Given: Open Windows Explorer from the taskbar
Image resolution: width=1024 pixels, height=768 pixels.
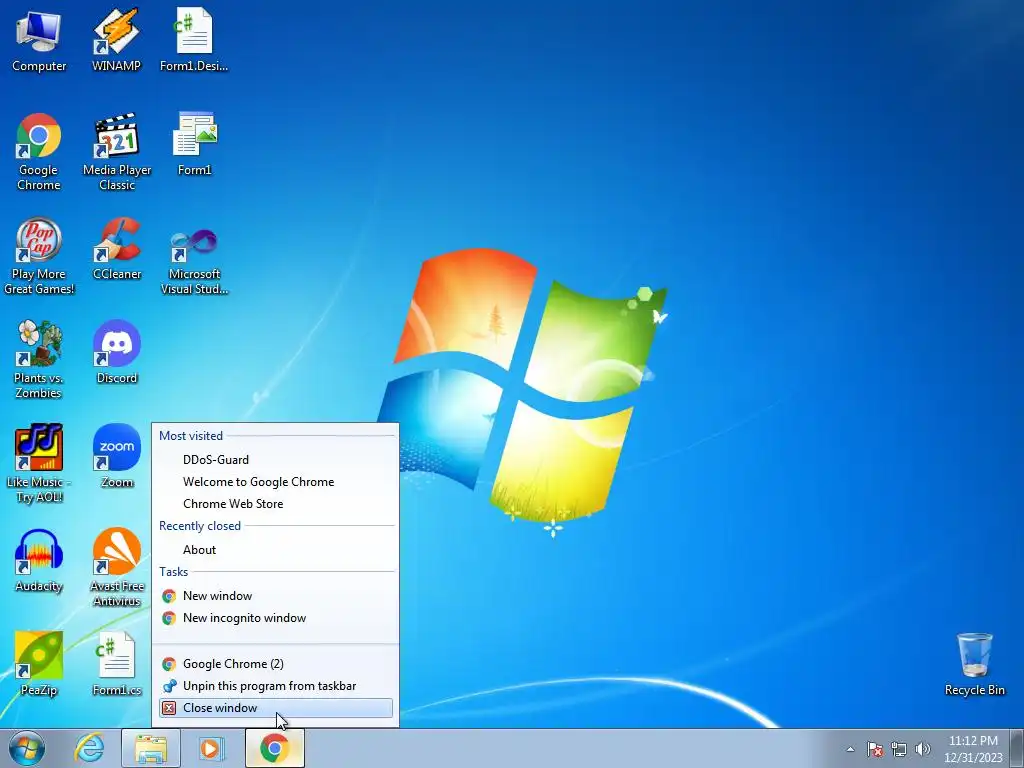Looking at the screenshot, I should [x=151, y=748].
